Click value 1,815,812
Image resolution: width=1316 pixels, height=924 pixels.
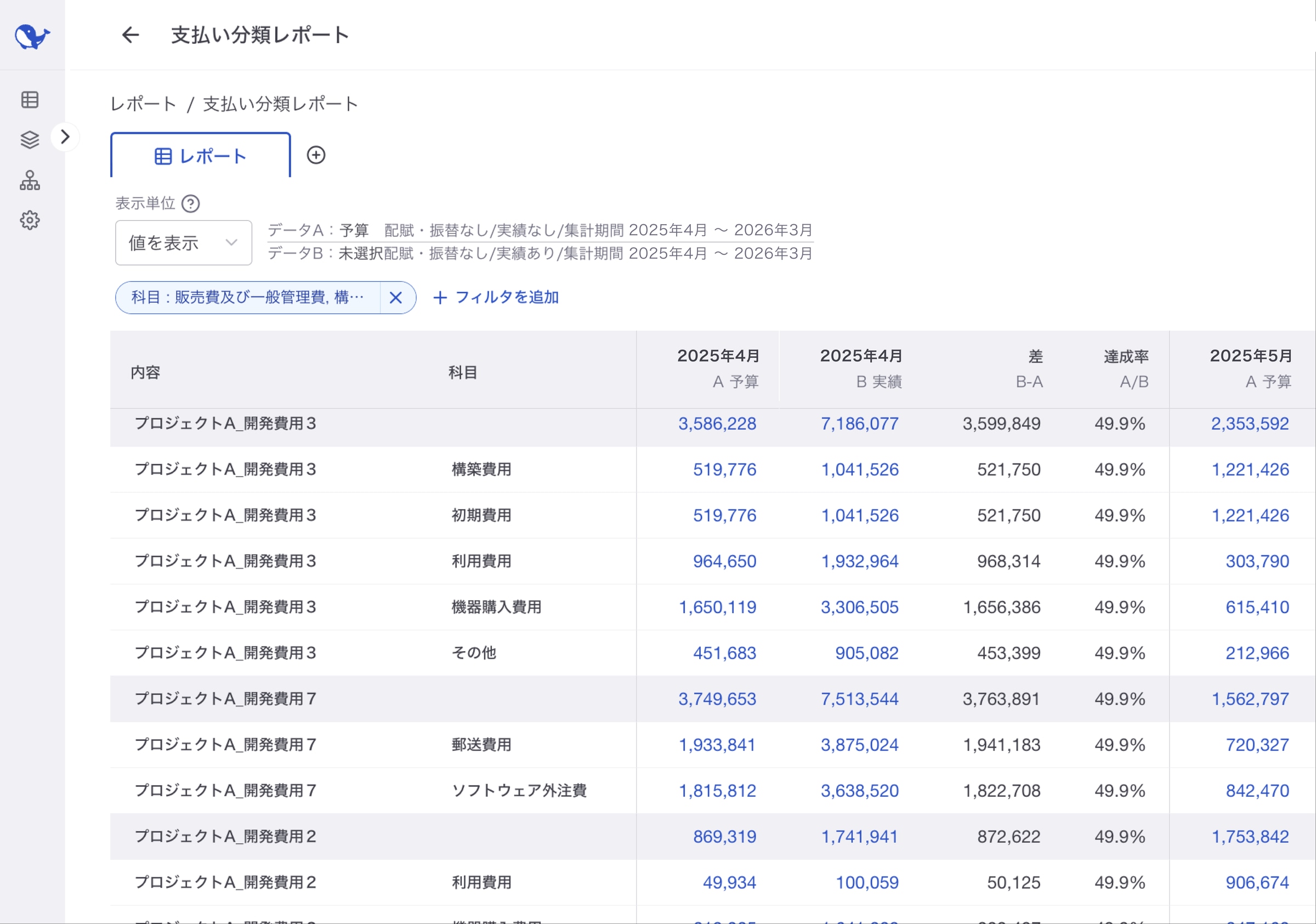point(717,790)
